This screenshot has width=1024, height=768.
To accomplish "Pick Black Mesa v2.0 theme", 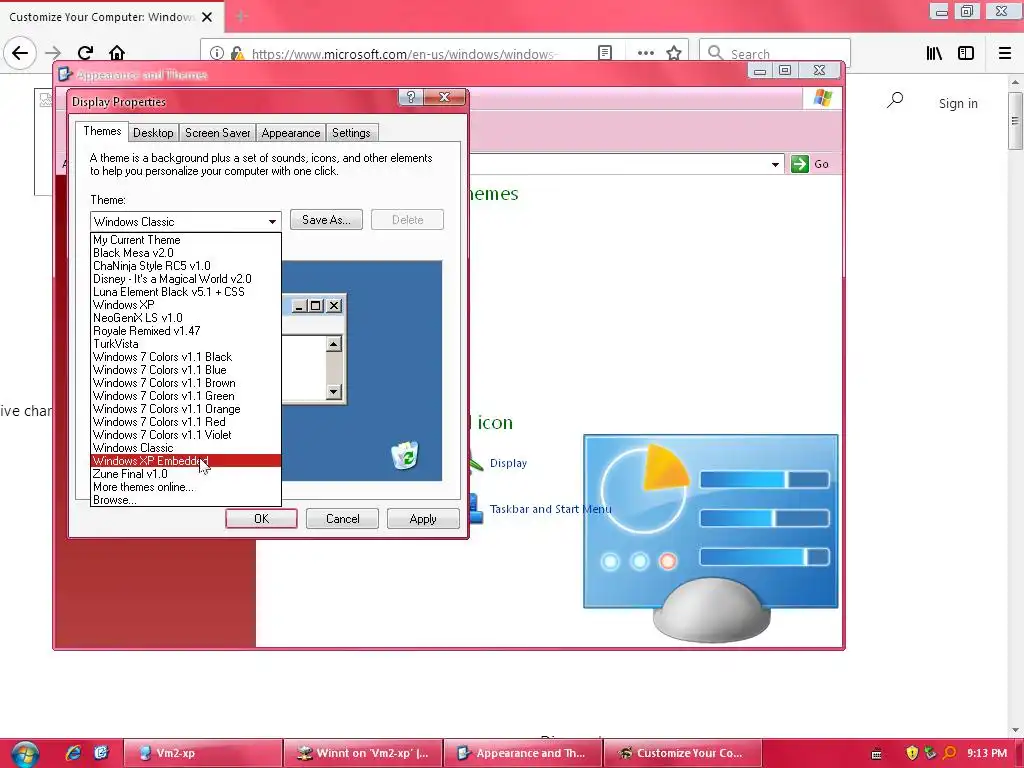I will coord(186,253).
